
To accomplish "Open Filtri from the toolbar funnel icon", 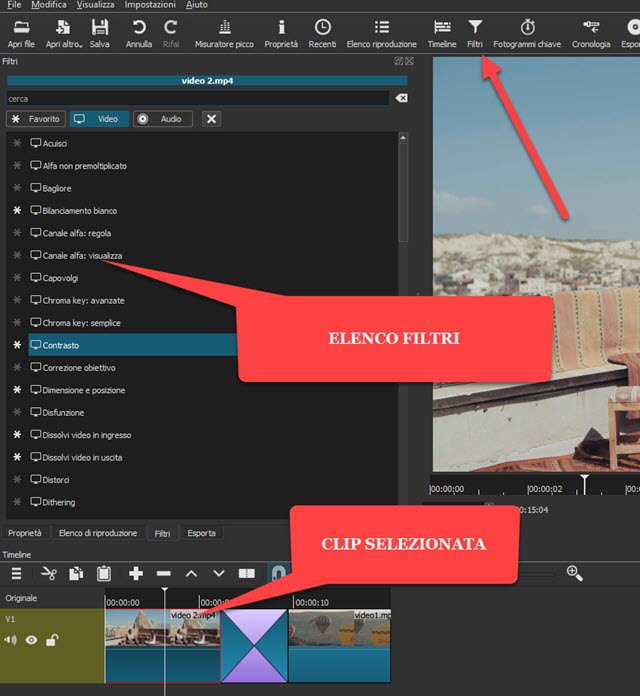I will [475, 34].
